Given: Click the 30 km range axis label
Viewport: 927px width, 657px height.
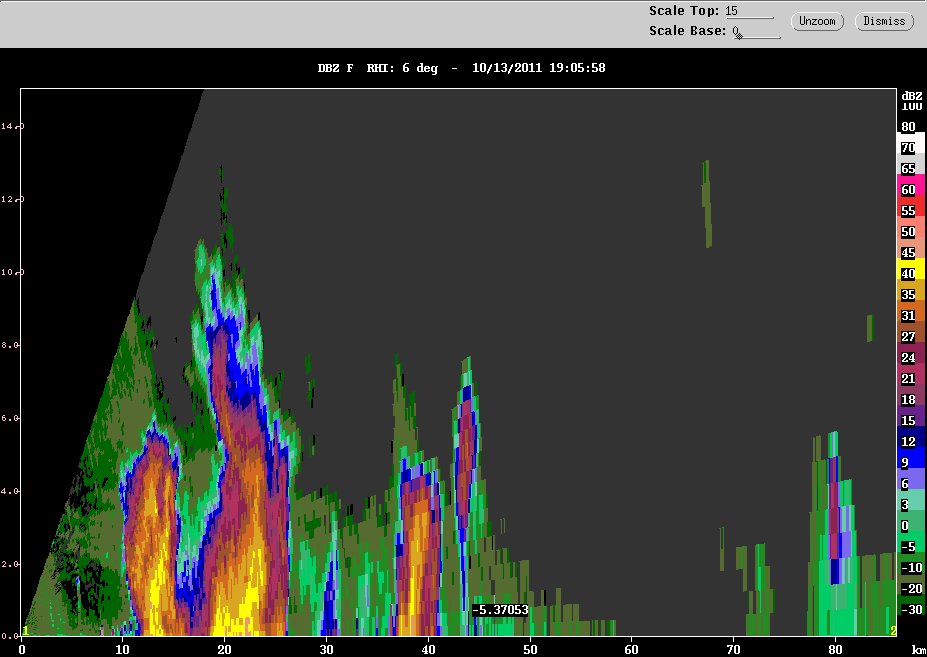Looking at the screenshot, I should click(x=326, y=649).
